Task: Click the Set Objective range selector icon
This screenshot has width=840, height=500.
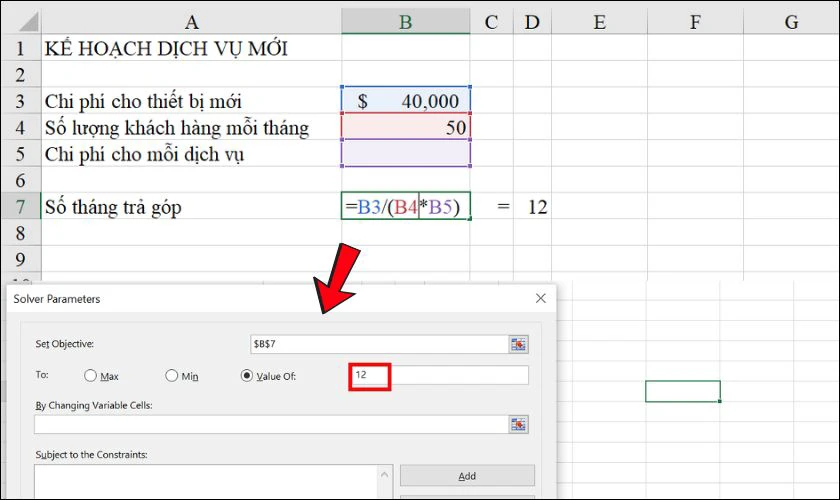Action: coord(518,344)
